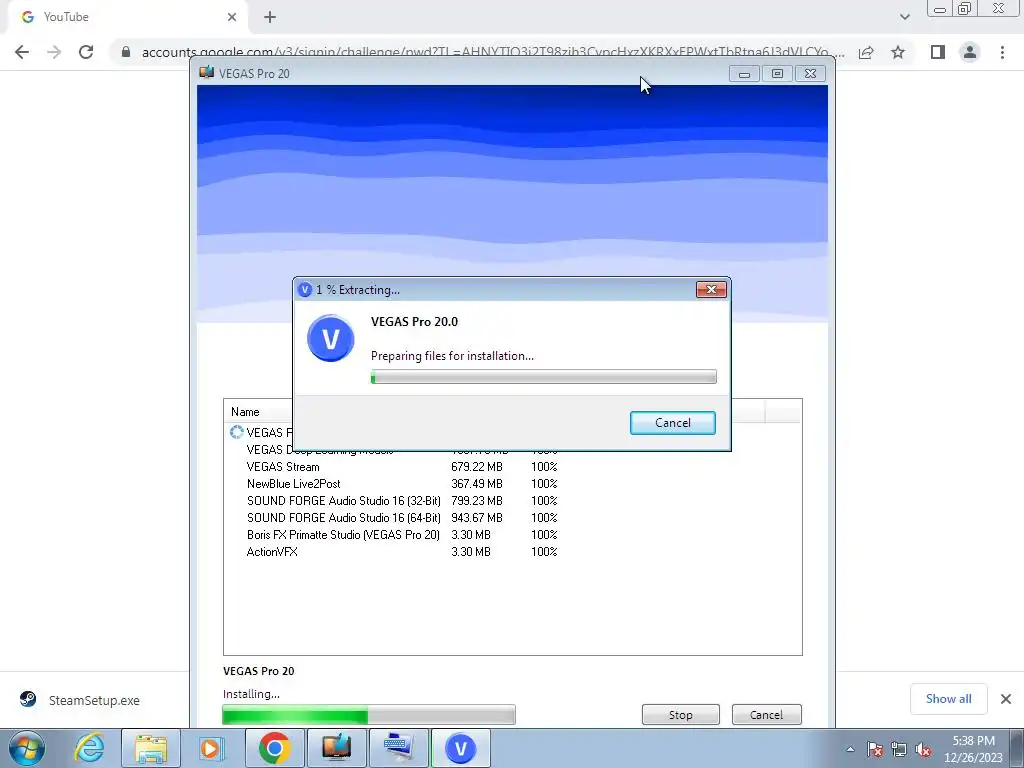Click the VEGAS V logo in dialog

[330, 338]
